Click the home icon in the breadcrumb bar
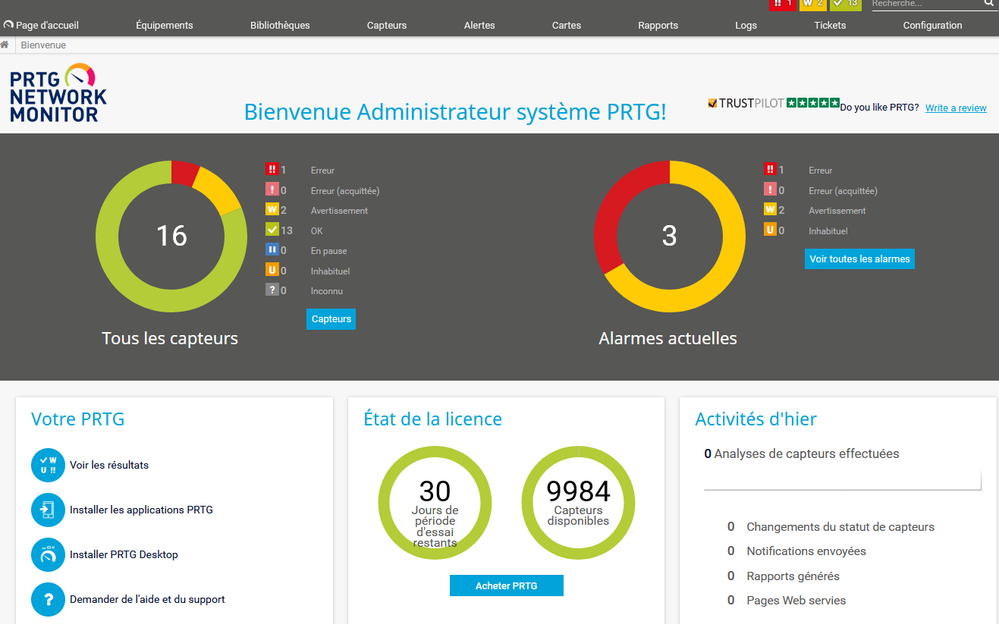 point(6,45)
